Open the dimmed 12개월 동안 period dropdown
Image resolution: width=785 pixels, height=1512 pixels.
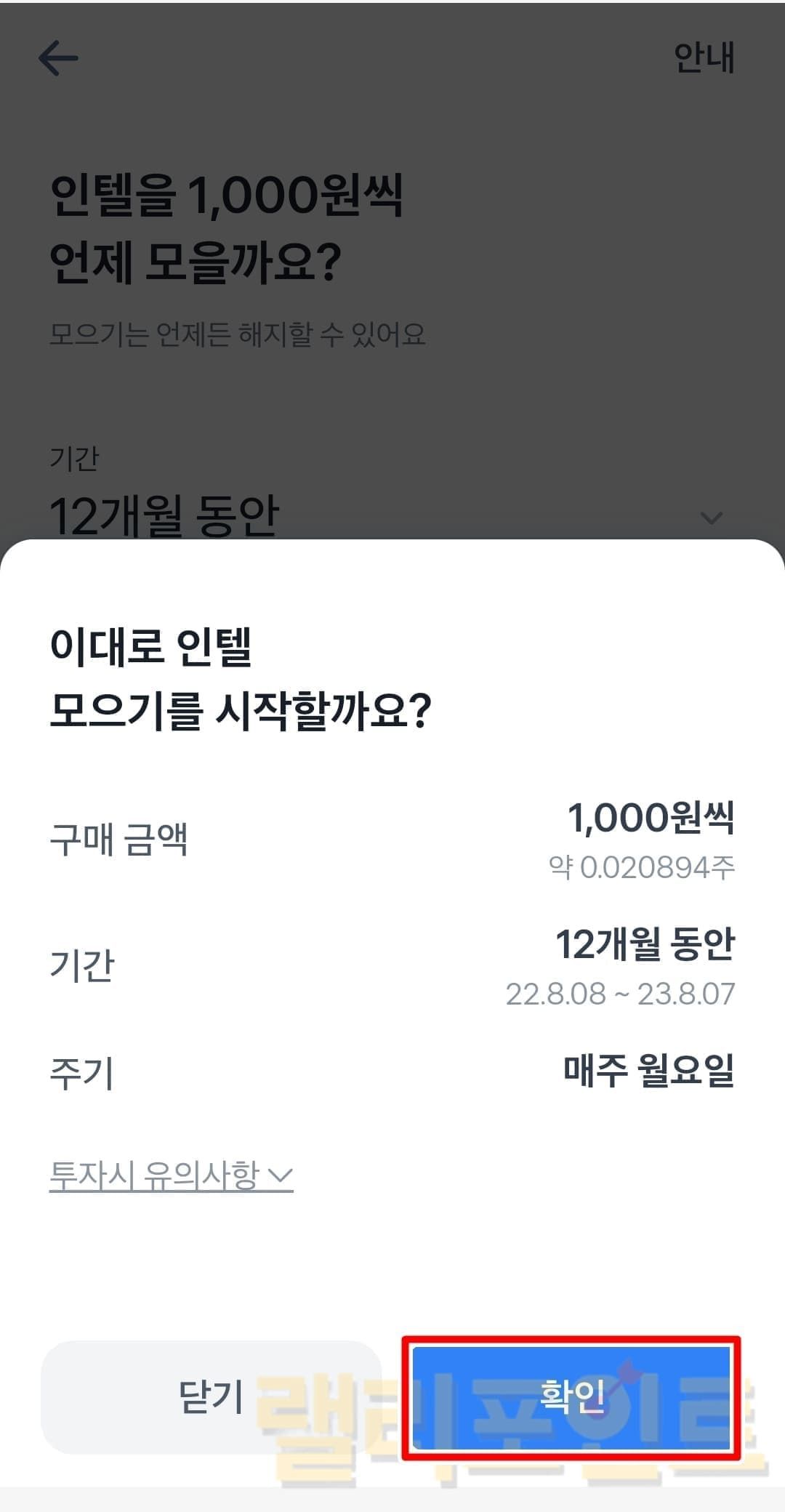click(x=164, y=515)
